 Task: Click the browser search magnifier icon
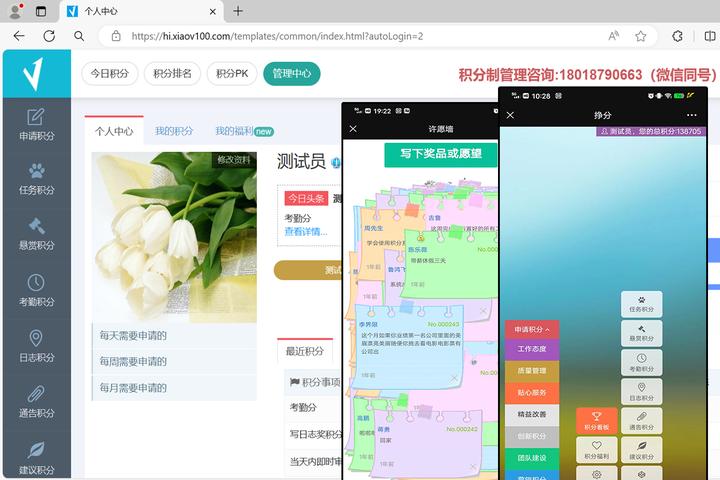tap(79, 36)
